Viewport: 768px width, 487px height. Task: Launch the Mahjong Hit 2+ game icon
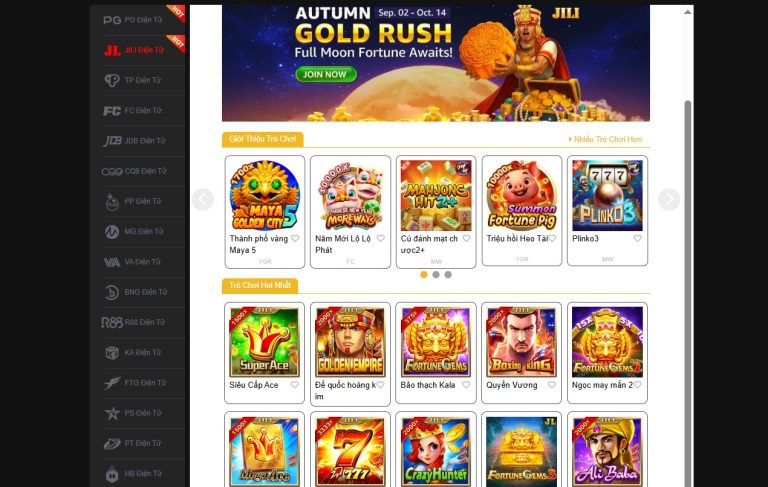pyautogui.click(x=436, y=195)
